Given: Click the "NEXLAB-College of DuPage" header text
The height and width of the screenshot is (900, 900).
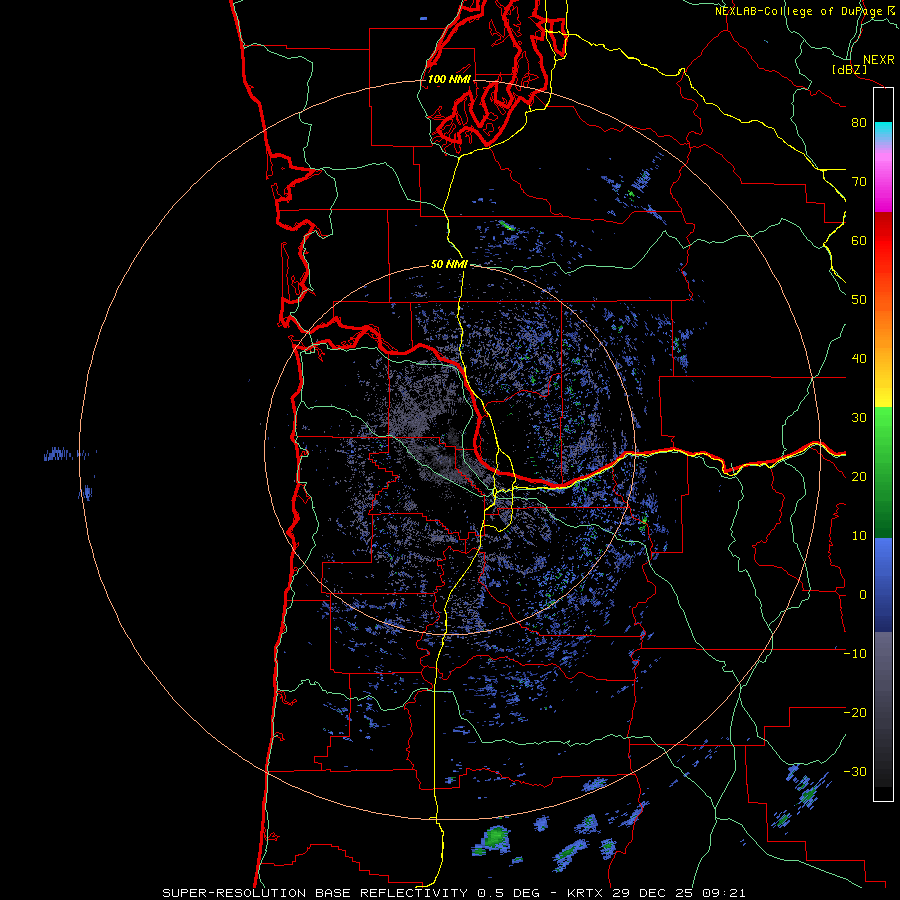Looking at the screenshot, I should (x=798, y=11).
